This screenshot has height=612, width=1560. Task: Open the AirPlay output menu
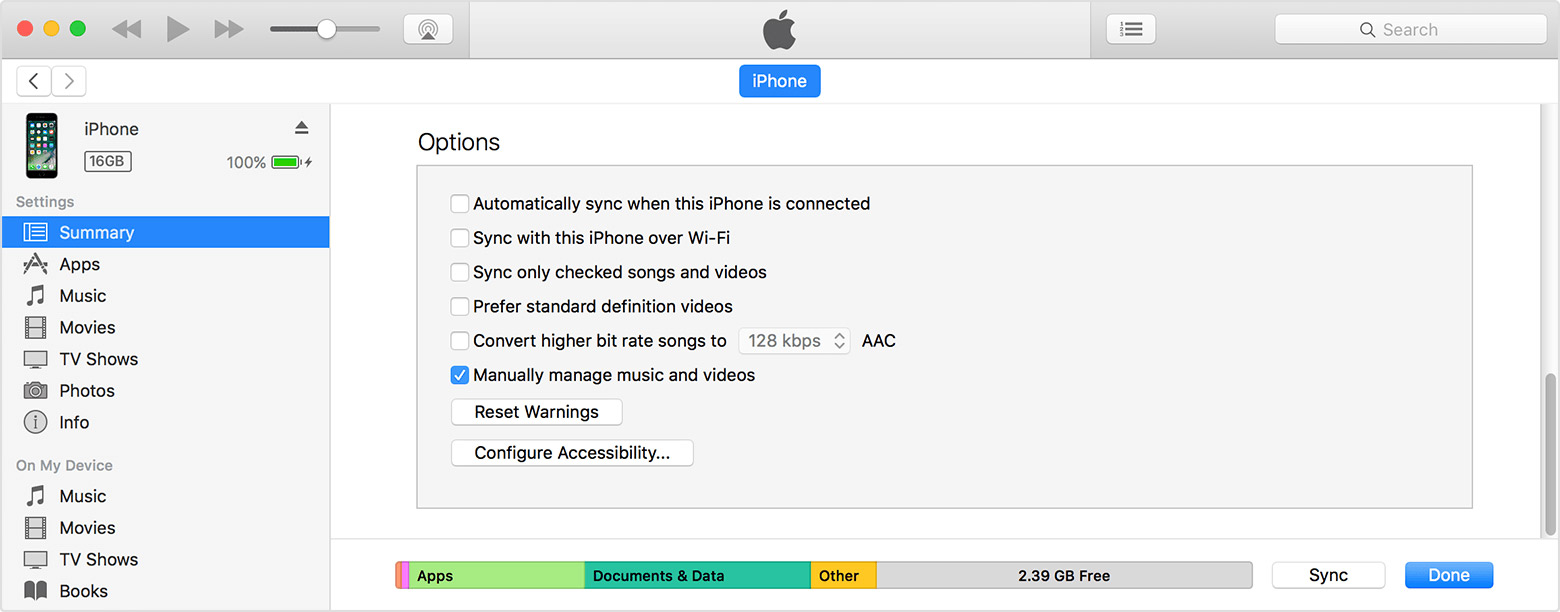[x=428, y=29]
